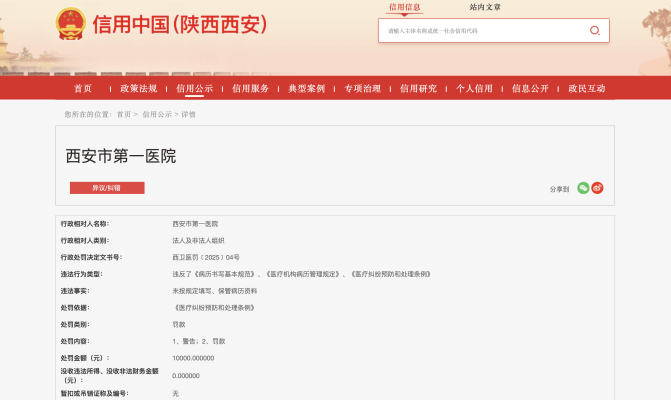Open the 信用公示 navigation item

click(x=195, y=89)
